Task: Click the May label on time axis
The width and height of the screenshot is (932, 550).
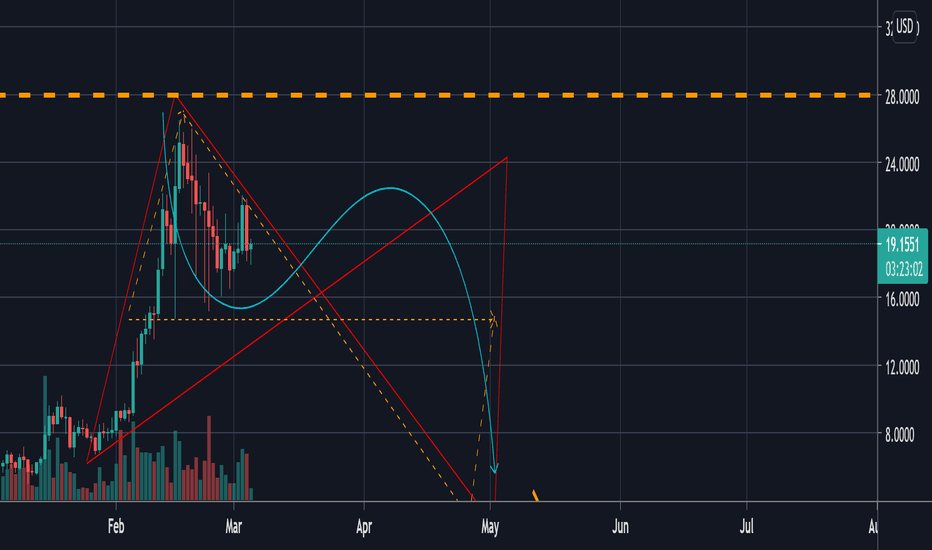Action: (x=490, y=526)
